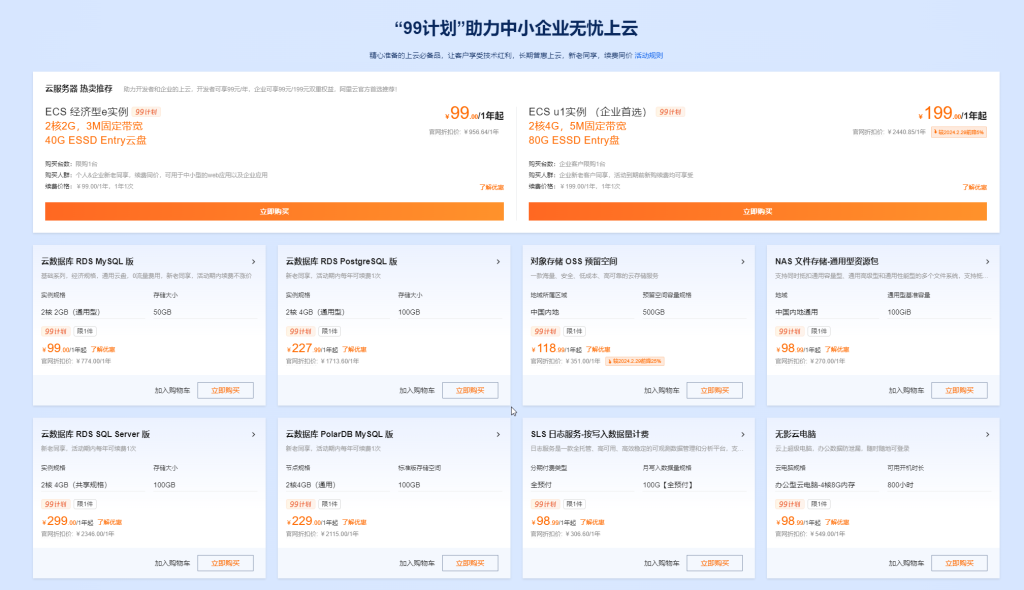Expand the 云数据库 RDS SQL Server 版 card arrow

tap(253, 434)
